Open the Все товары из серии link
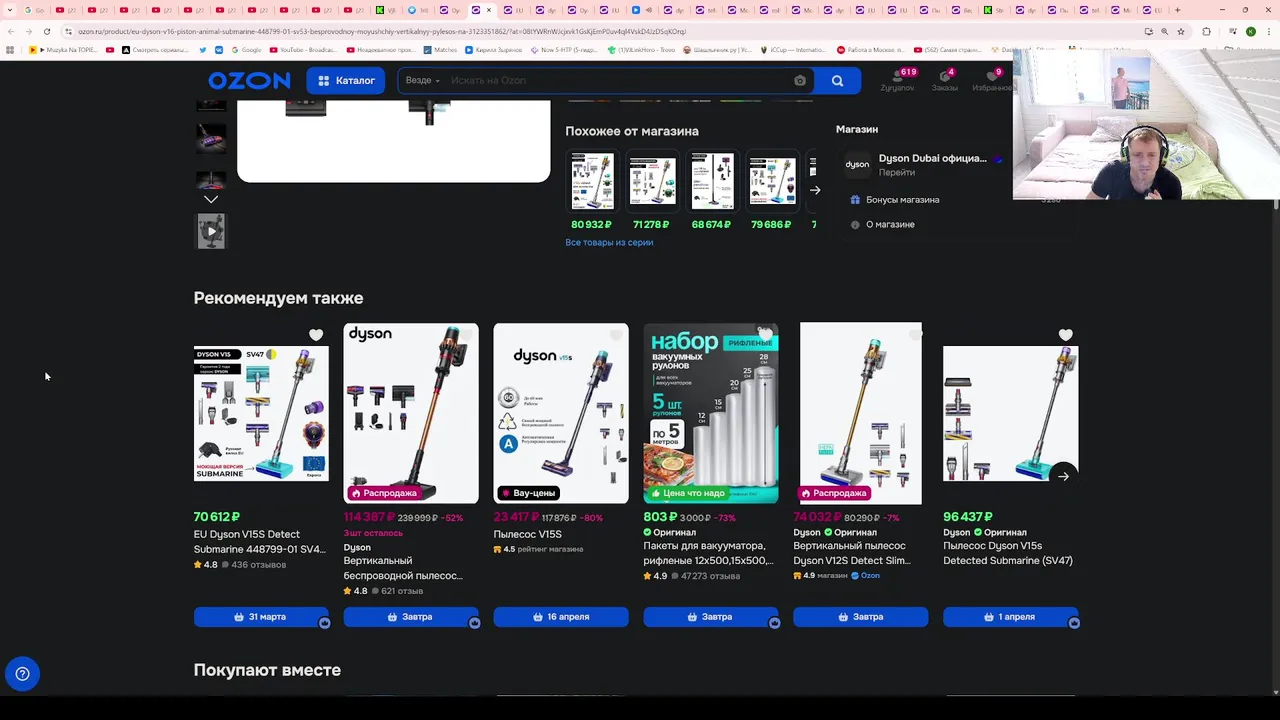1280x720 pixels. (609, 243)
